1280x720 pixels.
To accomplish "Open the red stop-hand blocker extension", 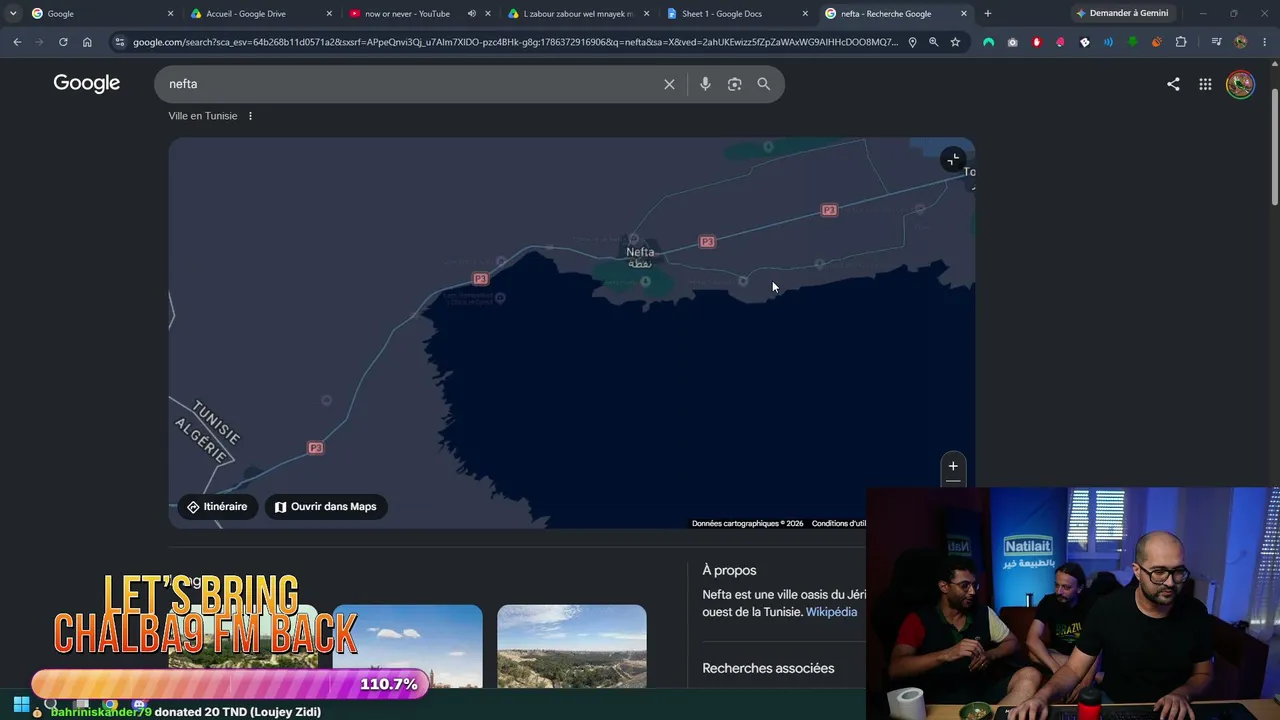I will coord(1036,42).
